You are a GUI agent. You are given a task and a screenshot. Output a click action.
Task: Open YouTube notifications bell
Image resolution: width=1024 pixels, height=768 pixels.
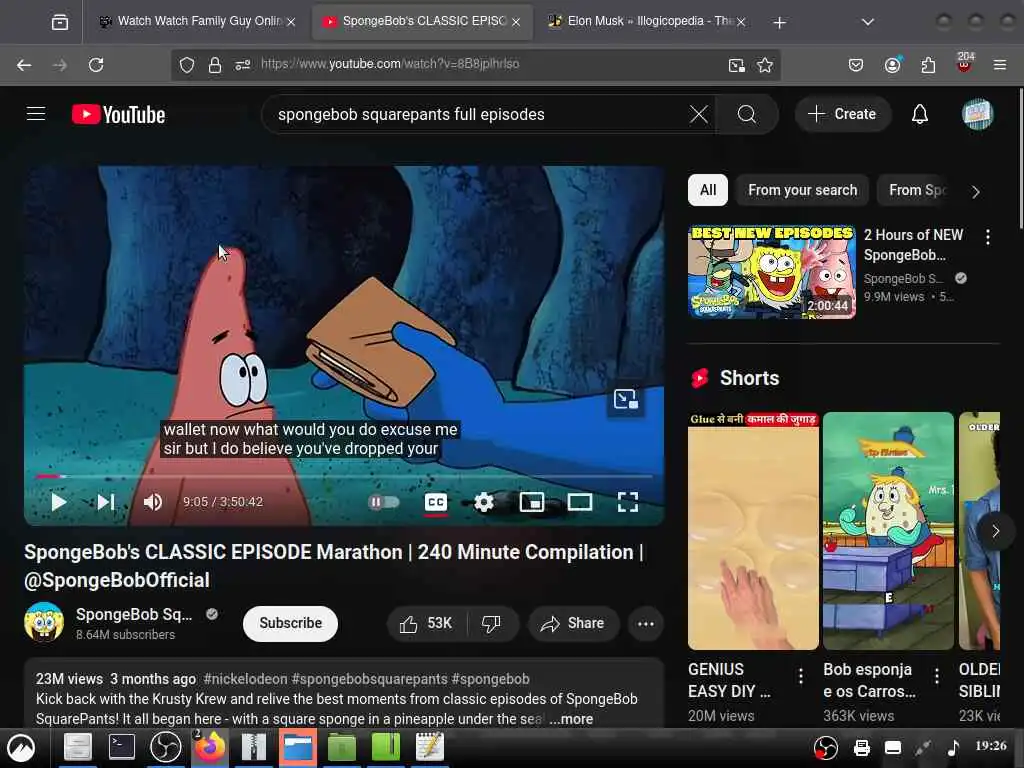coord(920,114)
